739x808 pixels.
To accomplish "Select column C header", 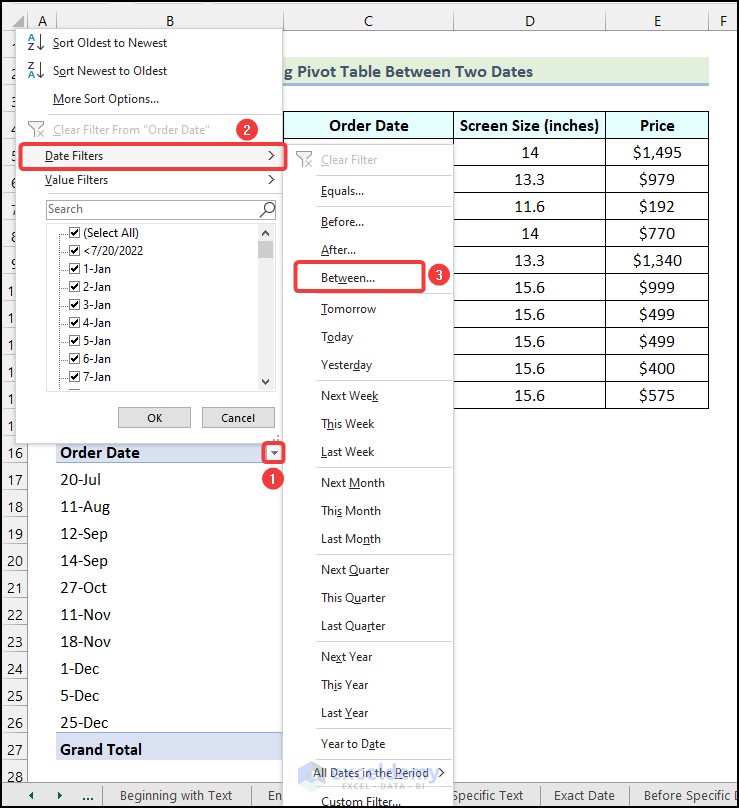I will 368,21.
